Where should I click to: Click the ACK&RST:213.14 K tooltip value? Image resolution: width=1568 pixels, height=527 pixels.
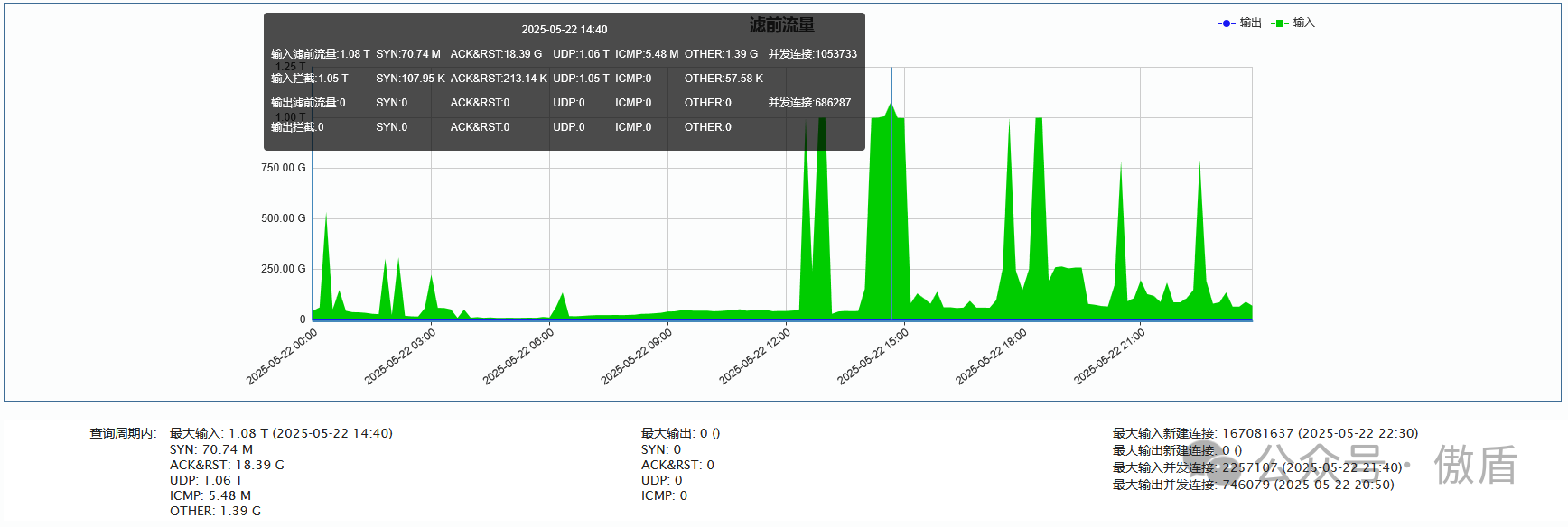pos(499,79)
